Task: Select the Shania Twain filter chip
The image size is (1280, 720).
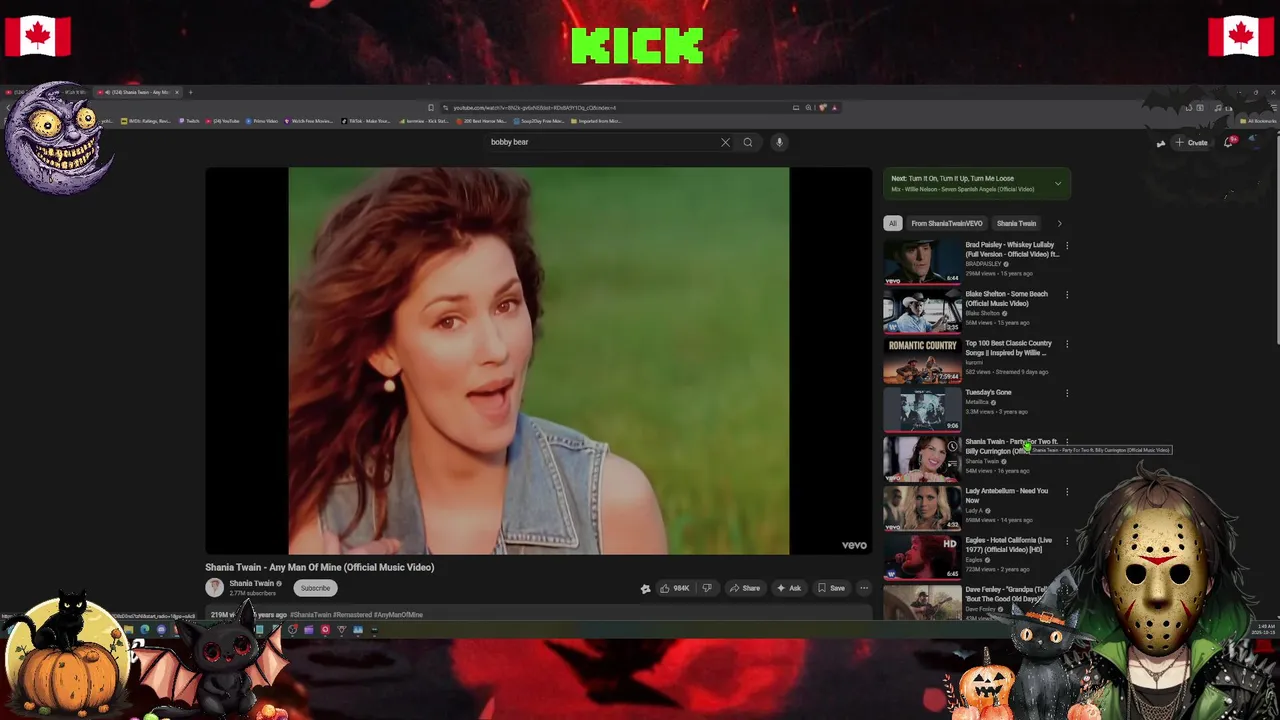Action: point(1016,223)
